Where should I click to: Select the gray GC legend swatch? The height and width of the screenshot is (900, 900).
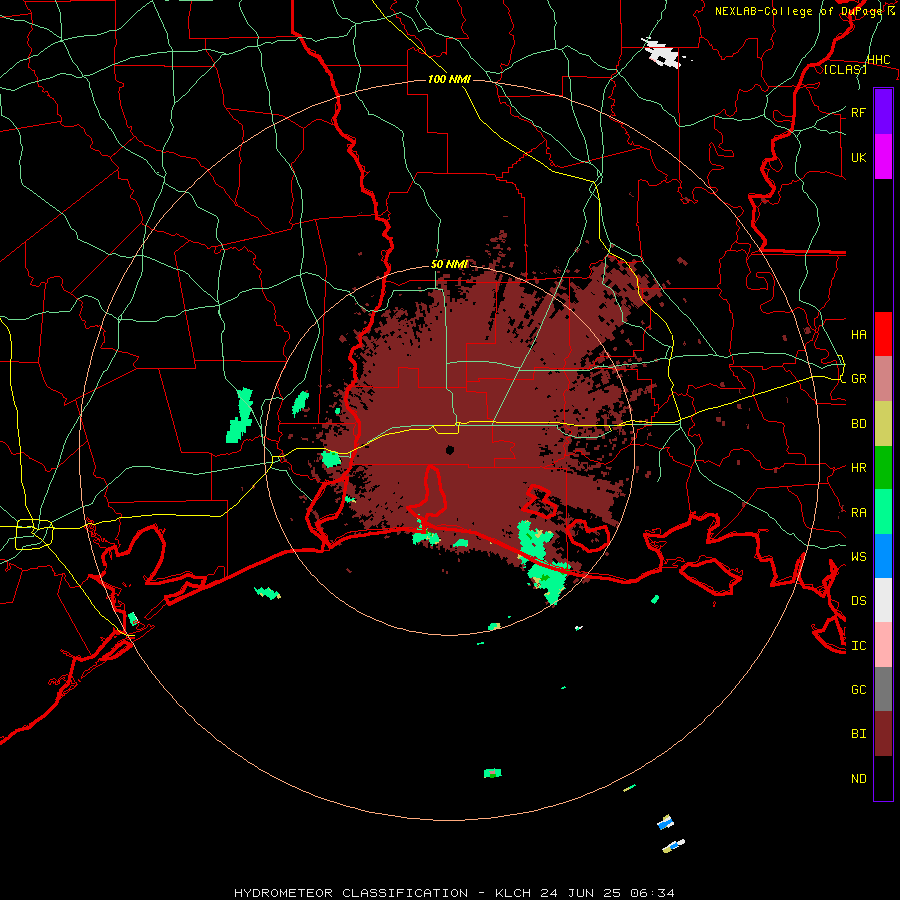pyautogui.click(x=883, y=689)
